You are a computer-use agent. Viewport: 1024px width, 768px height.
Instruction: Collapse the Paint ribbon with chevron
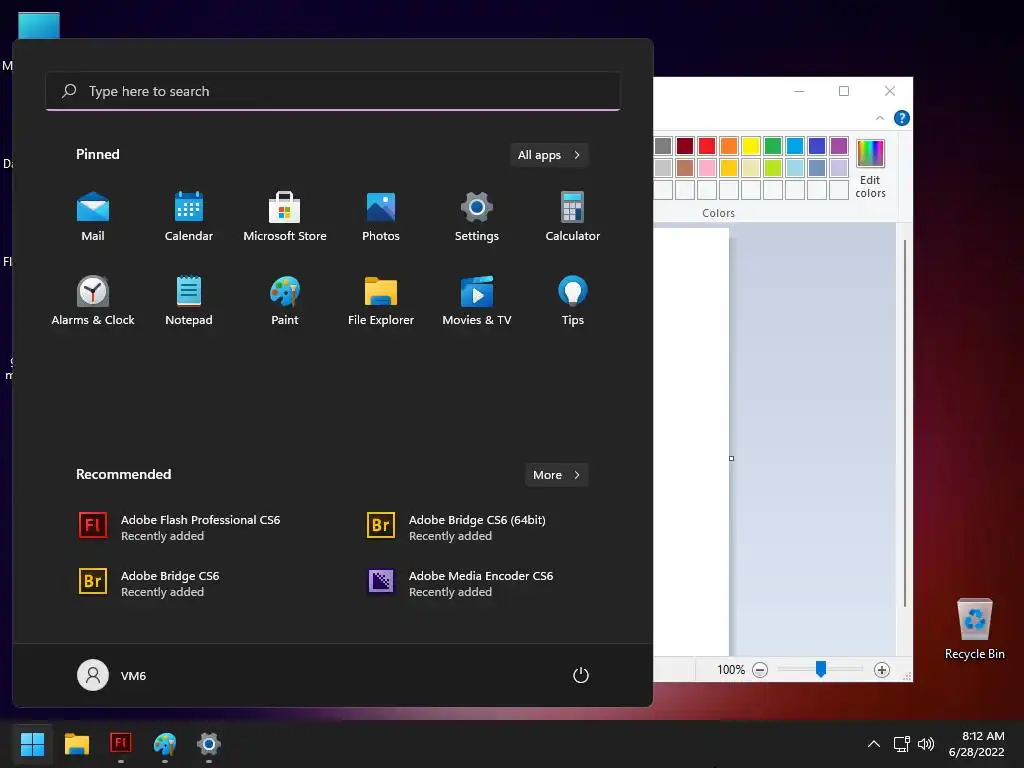[880, 118]
